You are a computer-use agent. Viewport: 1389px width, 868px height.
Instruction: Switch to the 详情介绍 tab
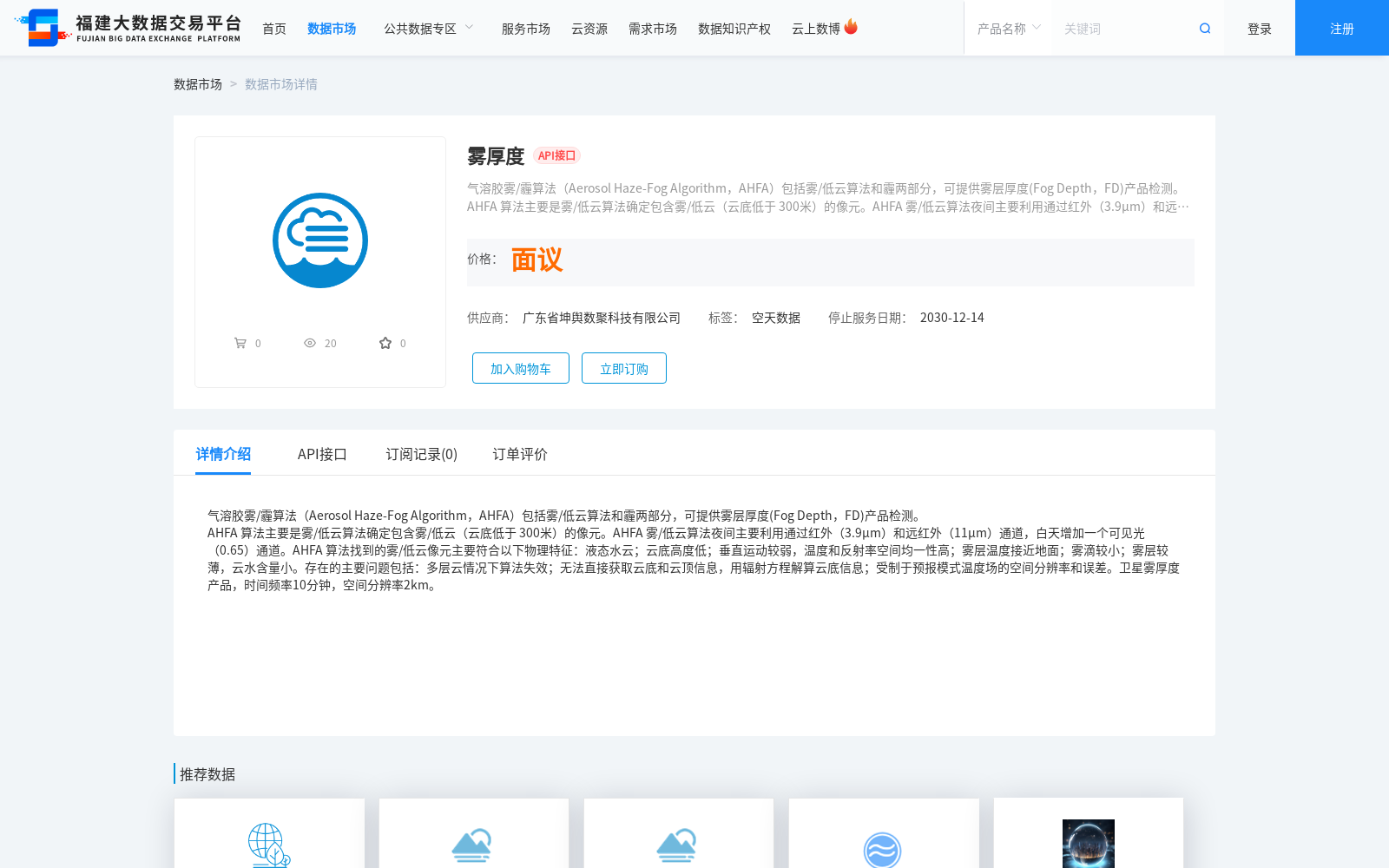pos(223,454)
